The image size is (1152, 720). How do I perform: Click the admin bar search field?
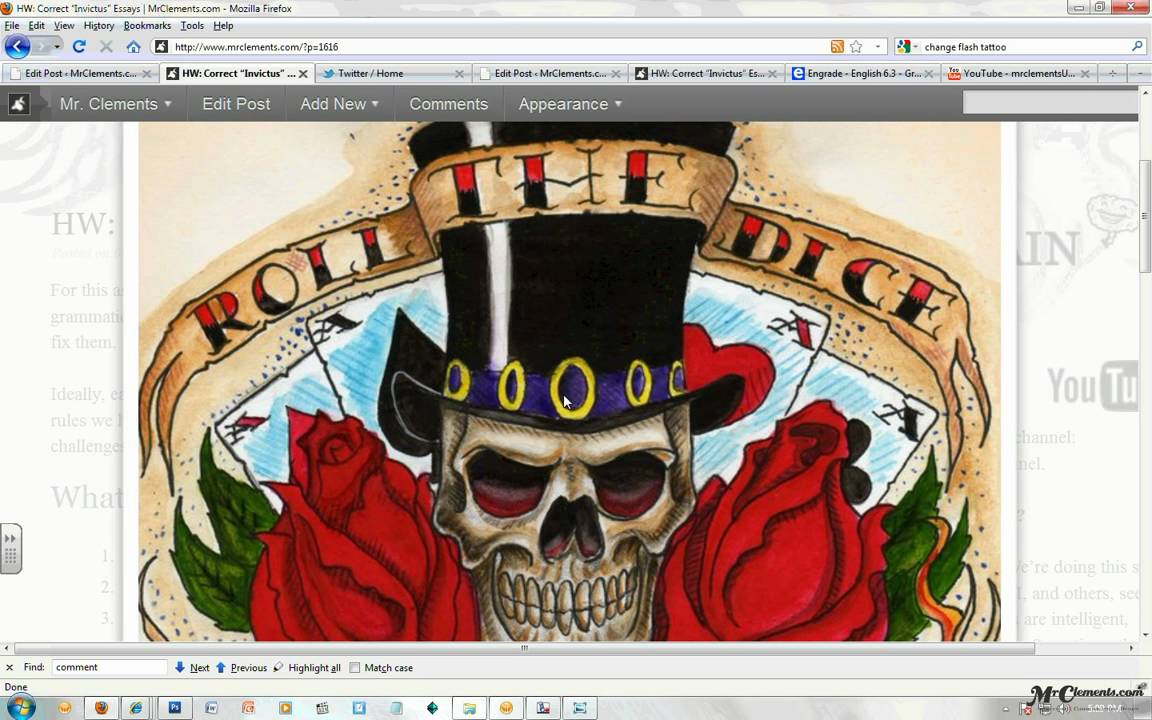[1051, 103]
